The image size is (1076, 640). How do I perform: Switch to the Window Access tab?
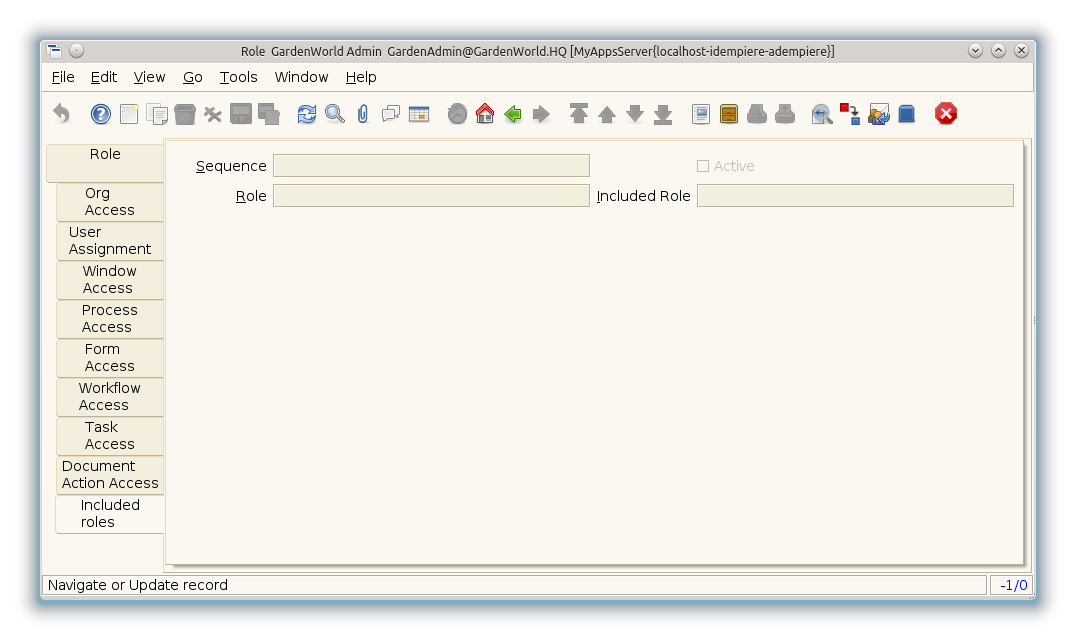109,280
